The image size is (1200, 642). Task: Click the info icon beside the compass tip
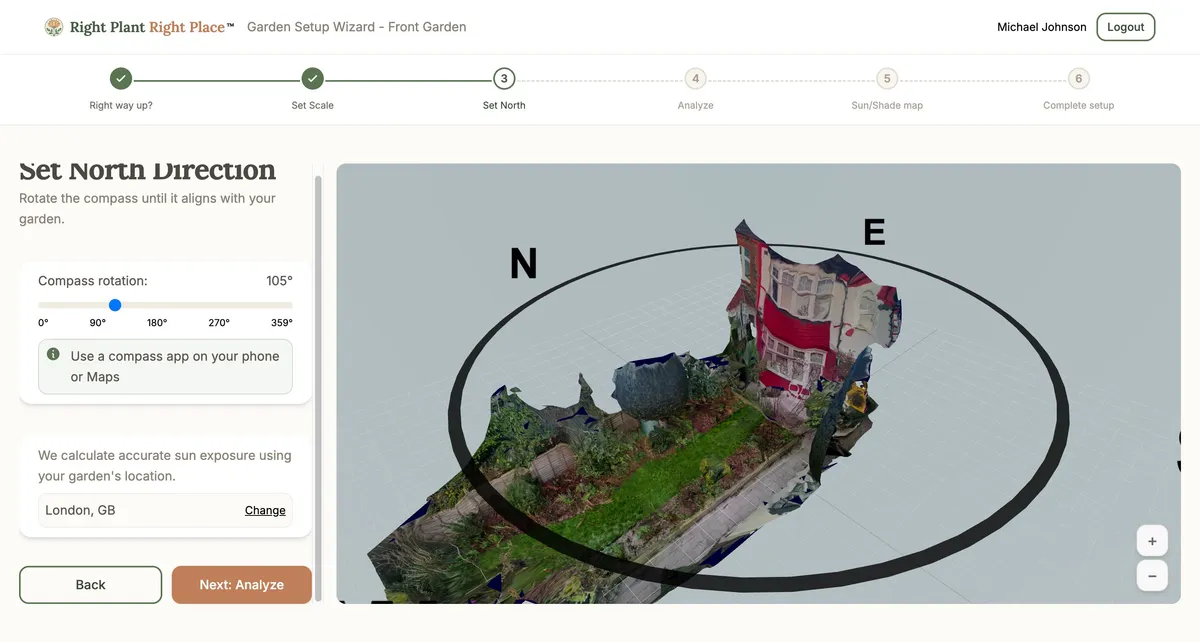[x=53, y=353]
